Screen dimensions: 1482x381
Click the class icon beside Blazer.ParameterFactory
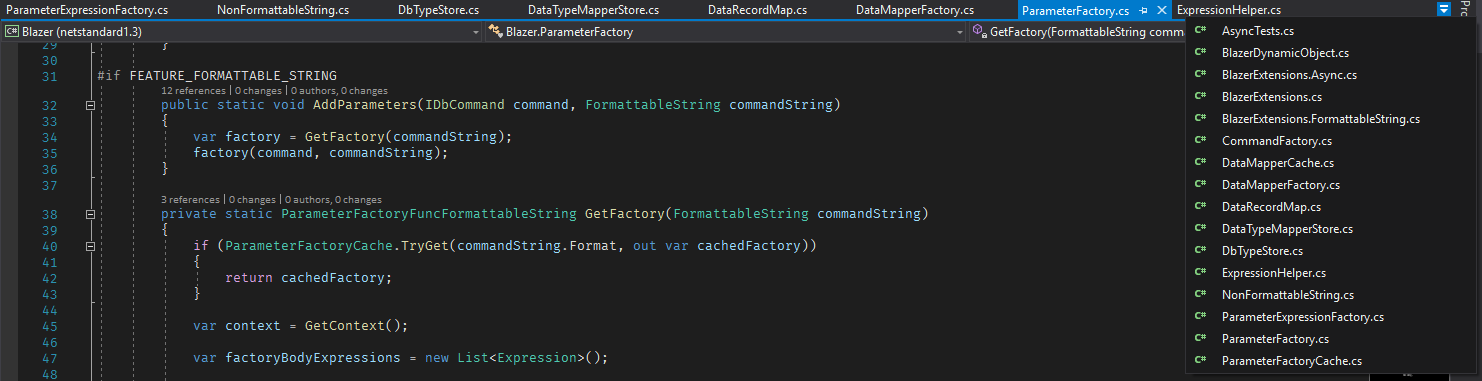pos(495,32)
